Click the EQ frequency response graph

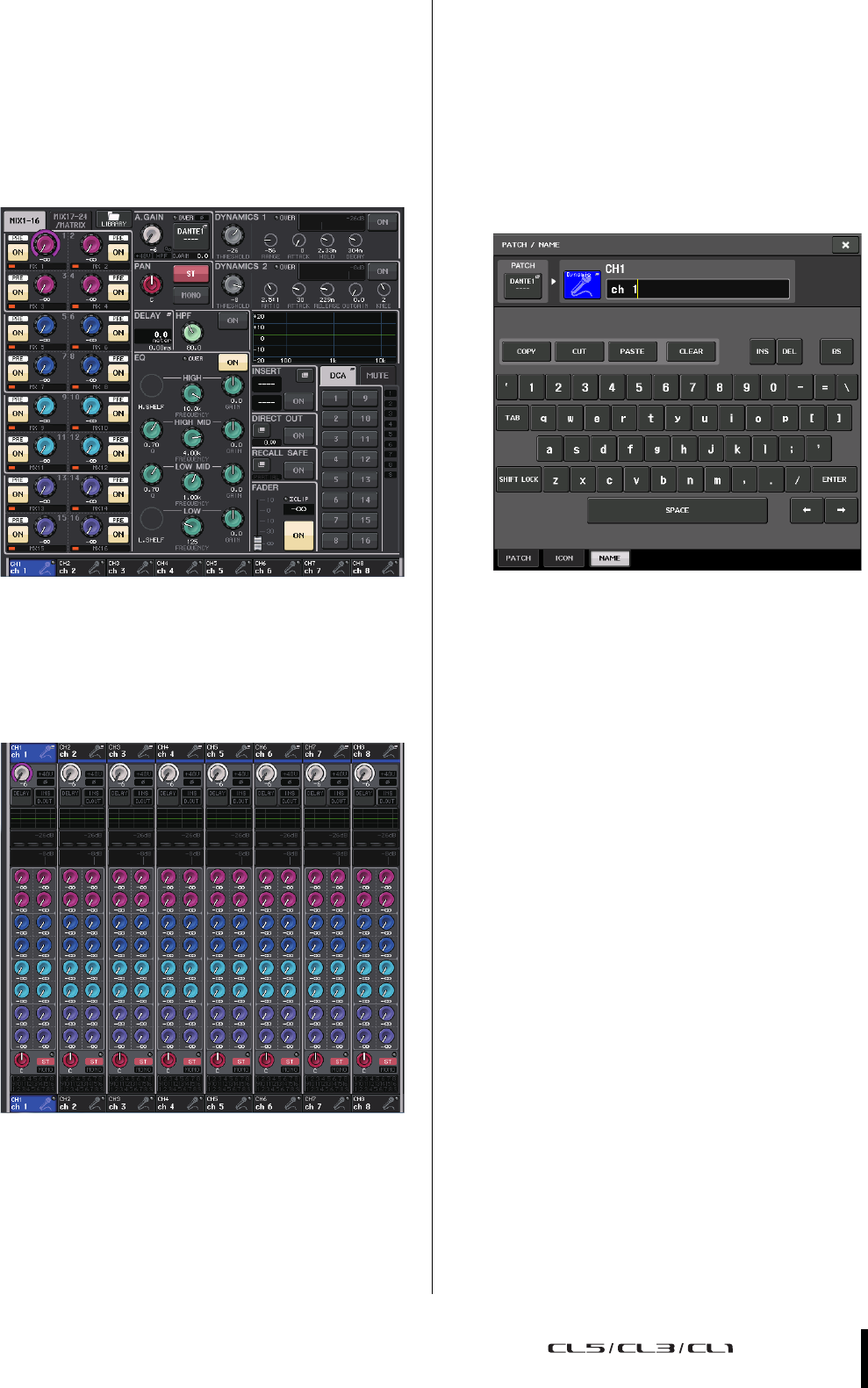pyautogui.click(x=324, y=336)
